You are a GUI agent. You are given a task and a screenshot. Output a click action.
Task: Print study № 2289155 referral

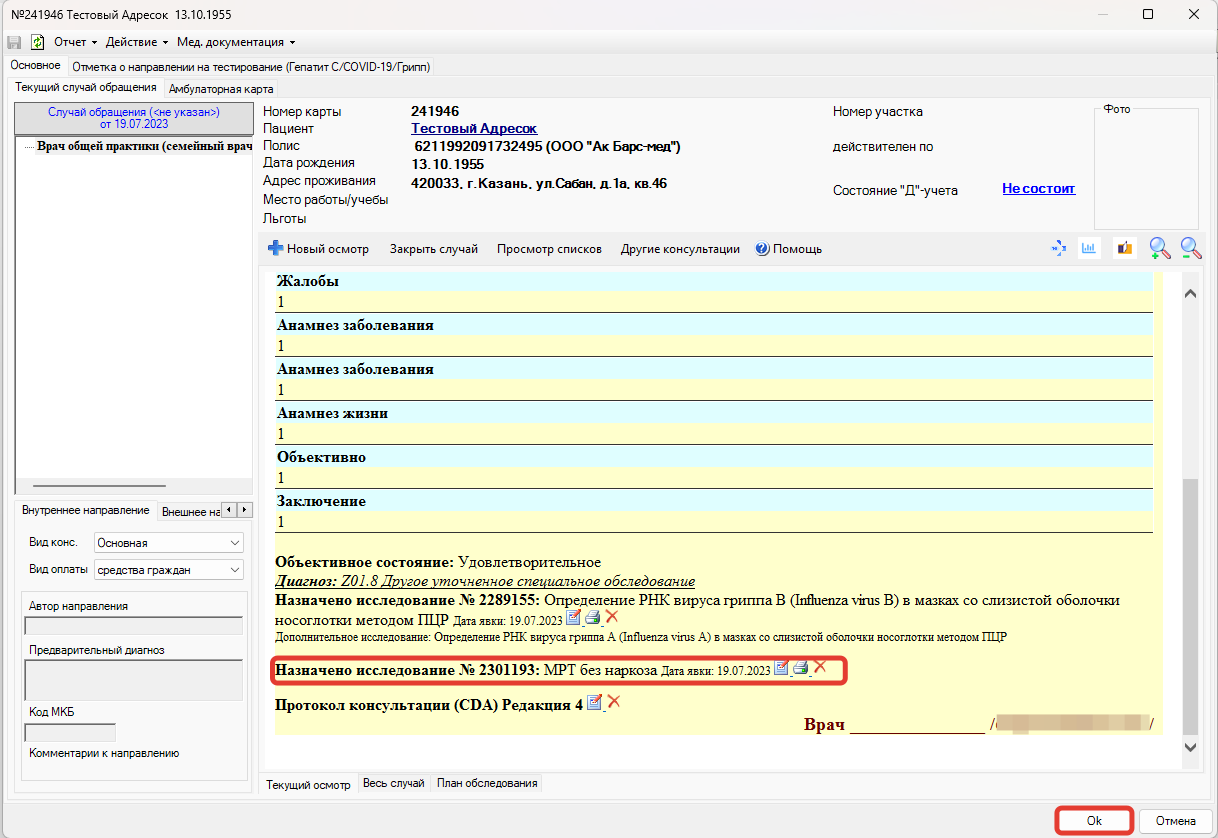tap(592, 617)
